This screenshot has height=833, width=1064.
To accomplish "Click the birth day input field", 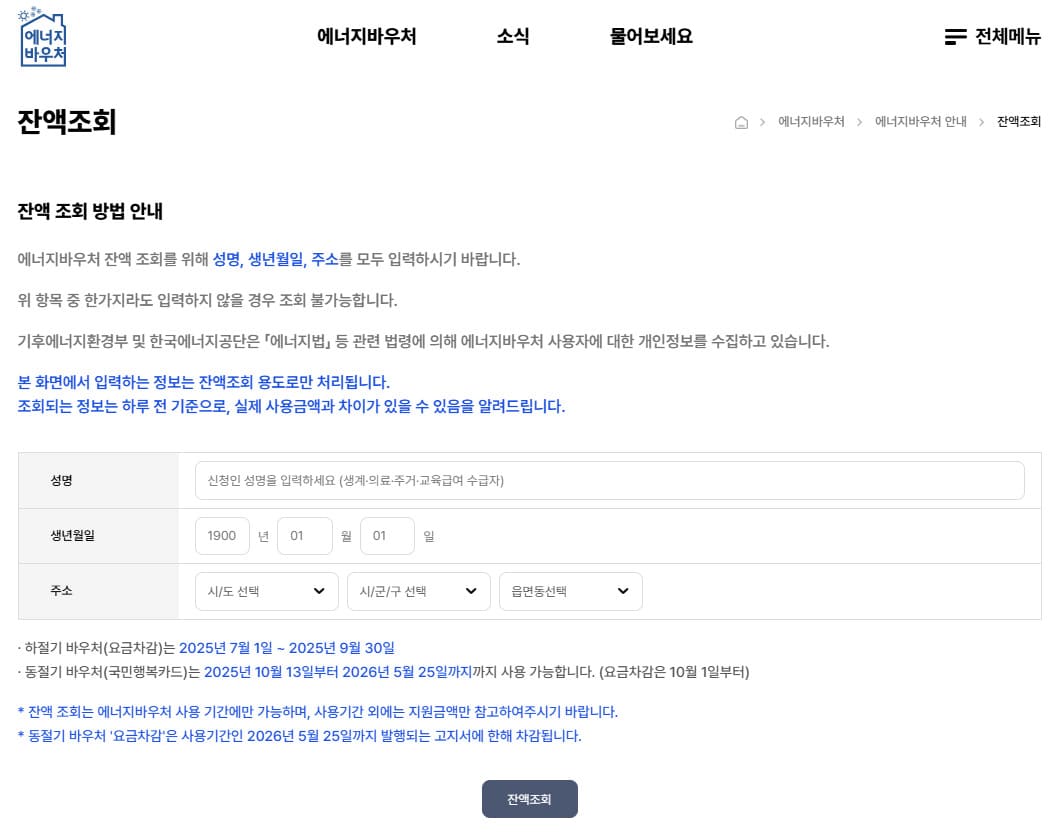I will 387,536.
